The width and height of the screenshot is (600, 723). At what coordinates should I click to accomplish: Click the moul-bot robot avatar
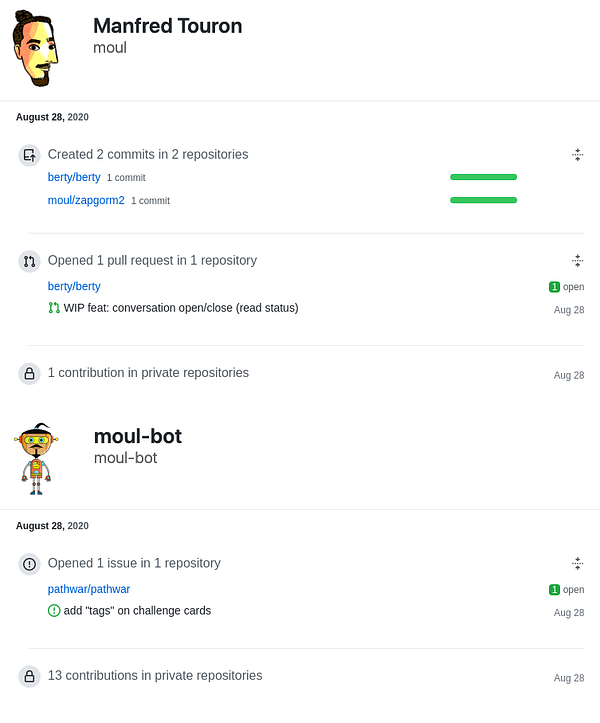point(37,458)
